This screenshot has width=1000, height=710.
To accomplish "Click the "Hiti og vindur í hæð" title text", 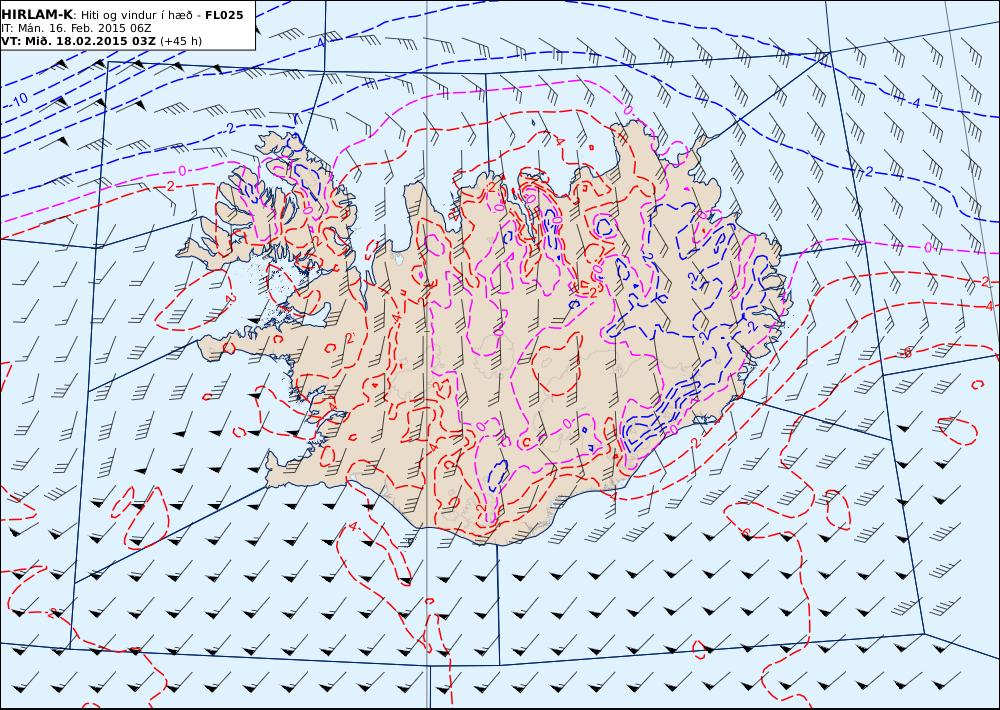I will click(138, 15).
